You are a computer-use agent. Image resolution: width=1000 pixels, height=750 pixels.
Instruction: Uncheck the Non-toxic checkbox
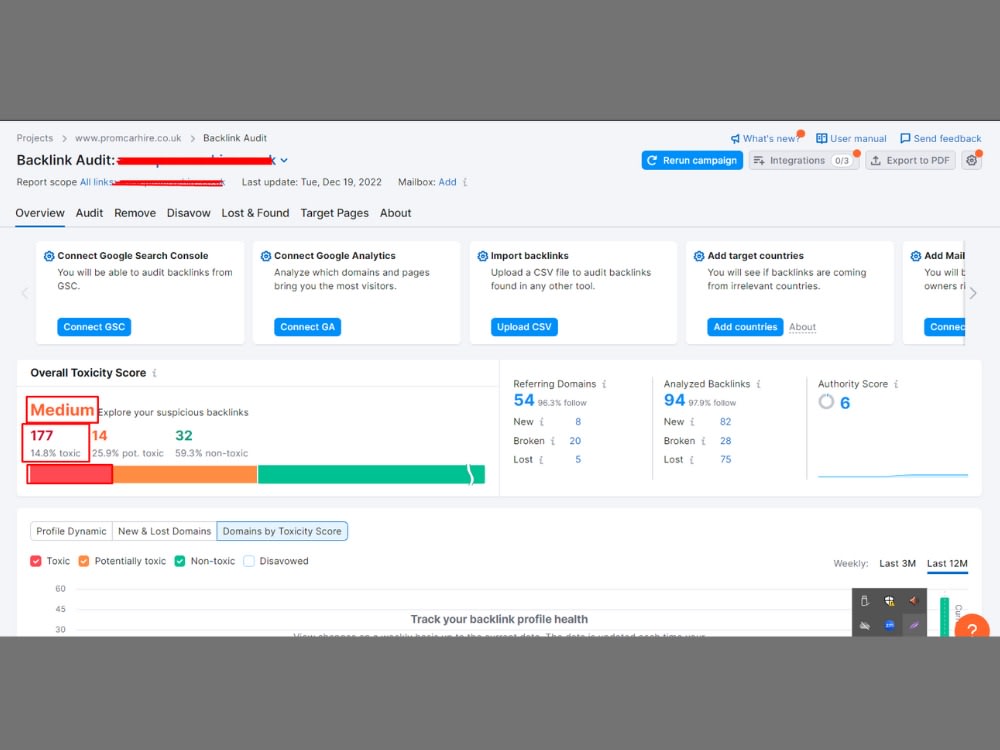pyautogui.click(x=180, y=561)
